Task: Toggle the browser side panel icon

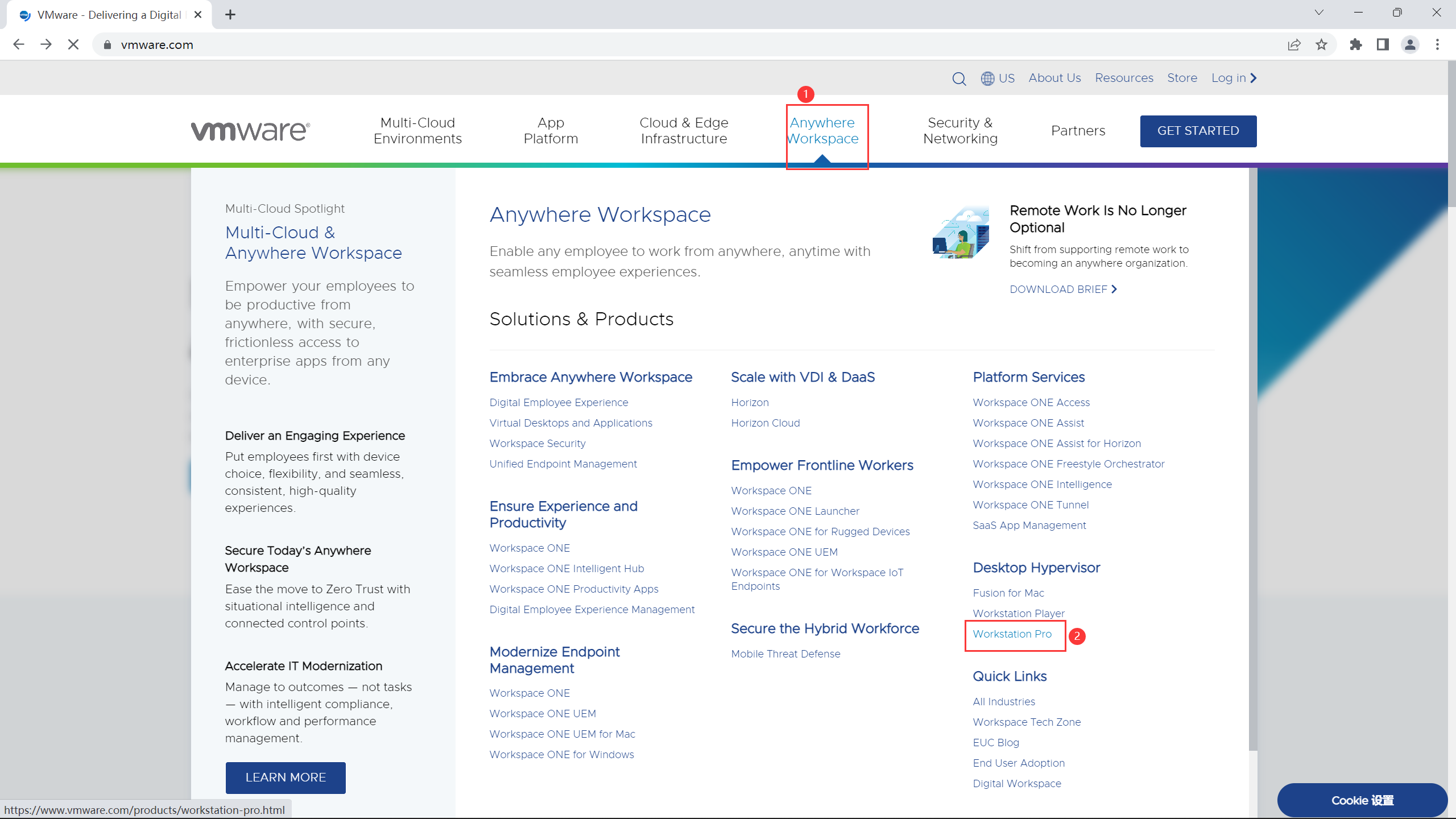Action: coord(1383,44)
